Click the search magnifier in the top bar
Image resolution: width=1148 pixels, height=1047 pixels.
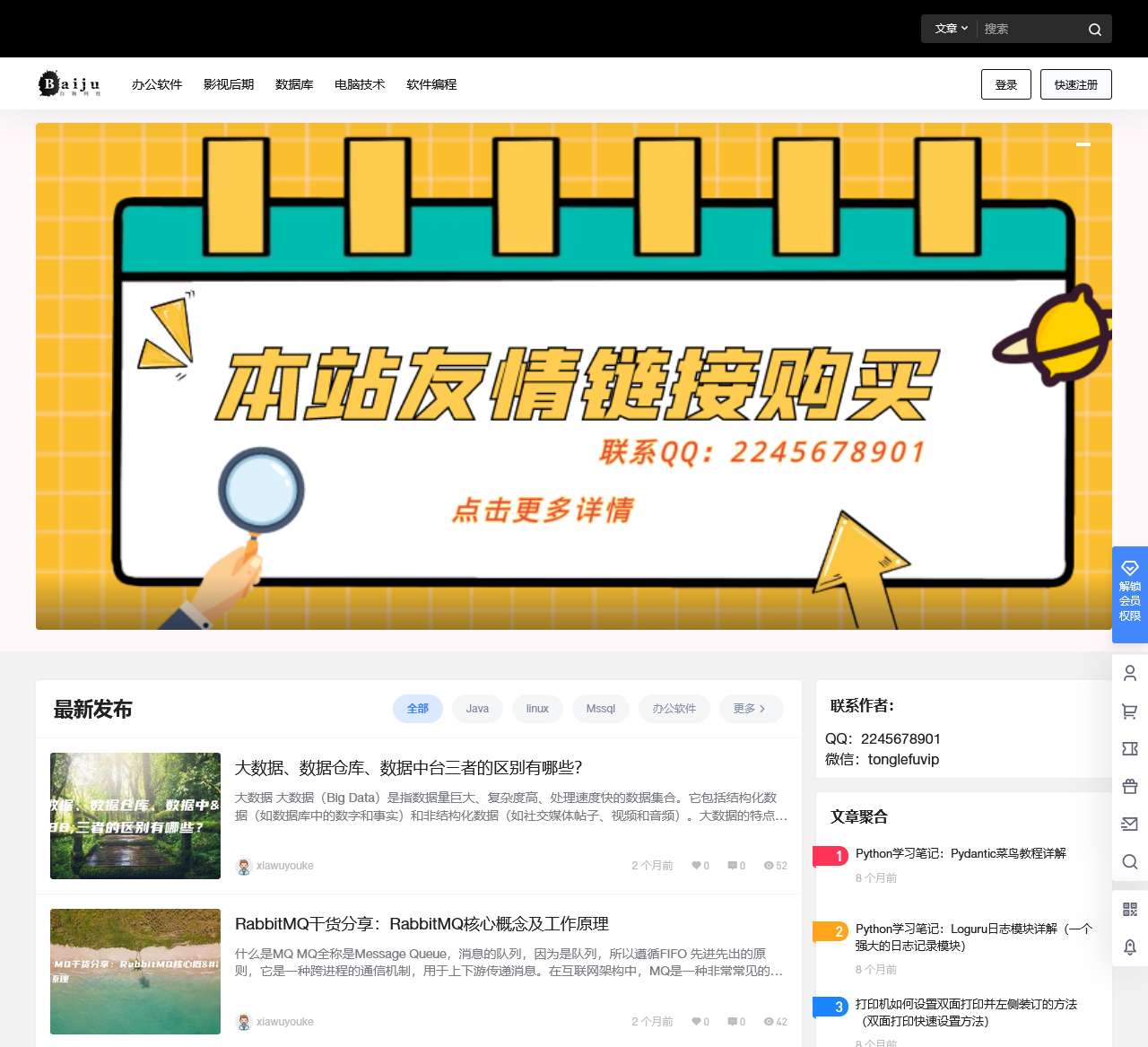[x=1094, y=29]
